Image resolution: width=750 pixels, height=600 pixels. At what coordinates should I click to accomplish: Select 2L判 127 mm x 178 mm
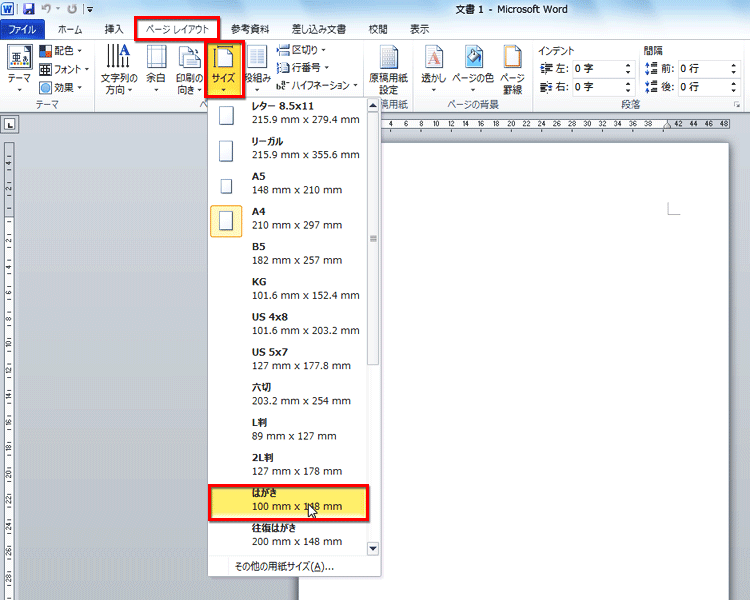[x=288, y=465]
